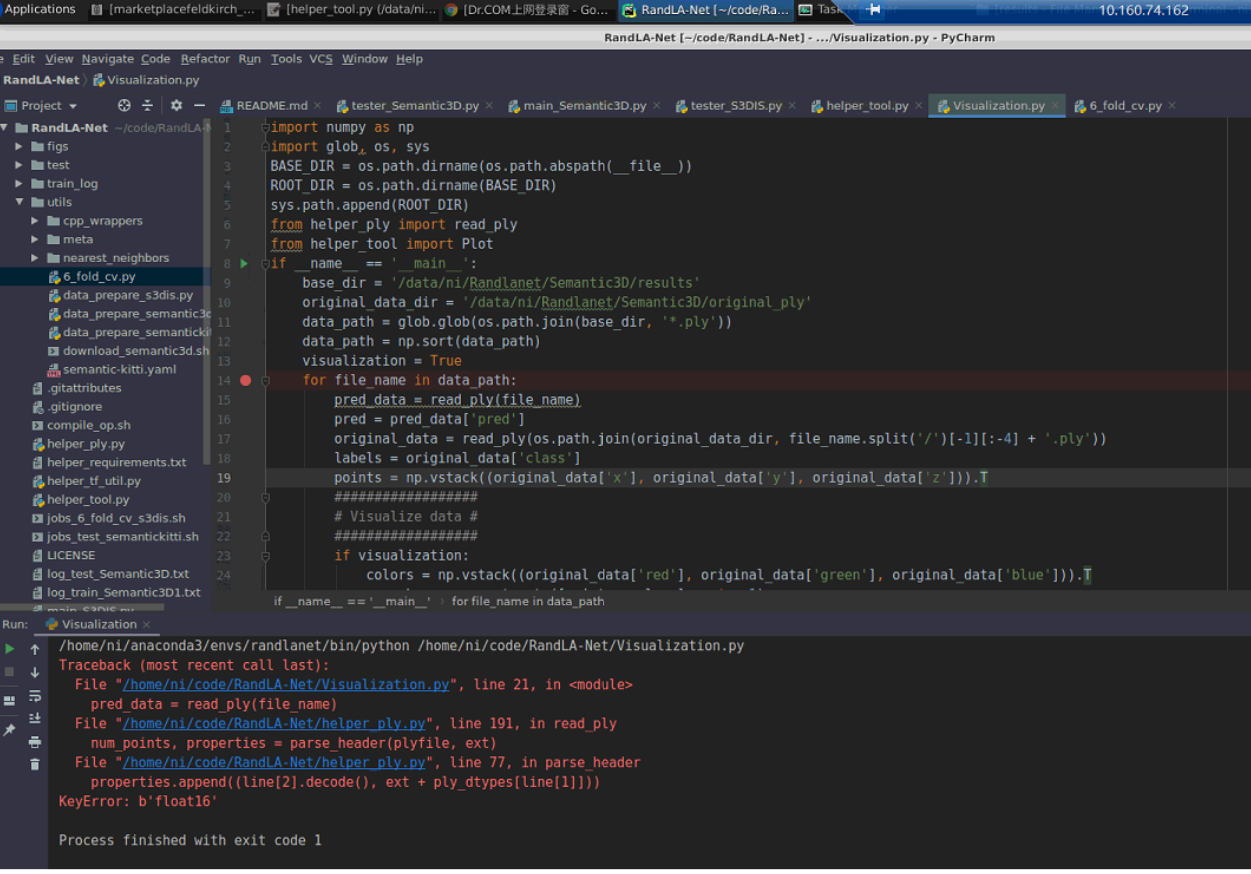Click the restore layout icon in Run panel

pos(10,700)
